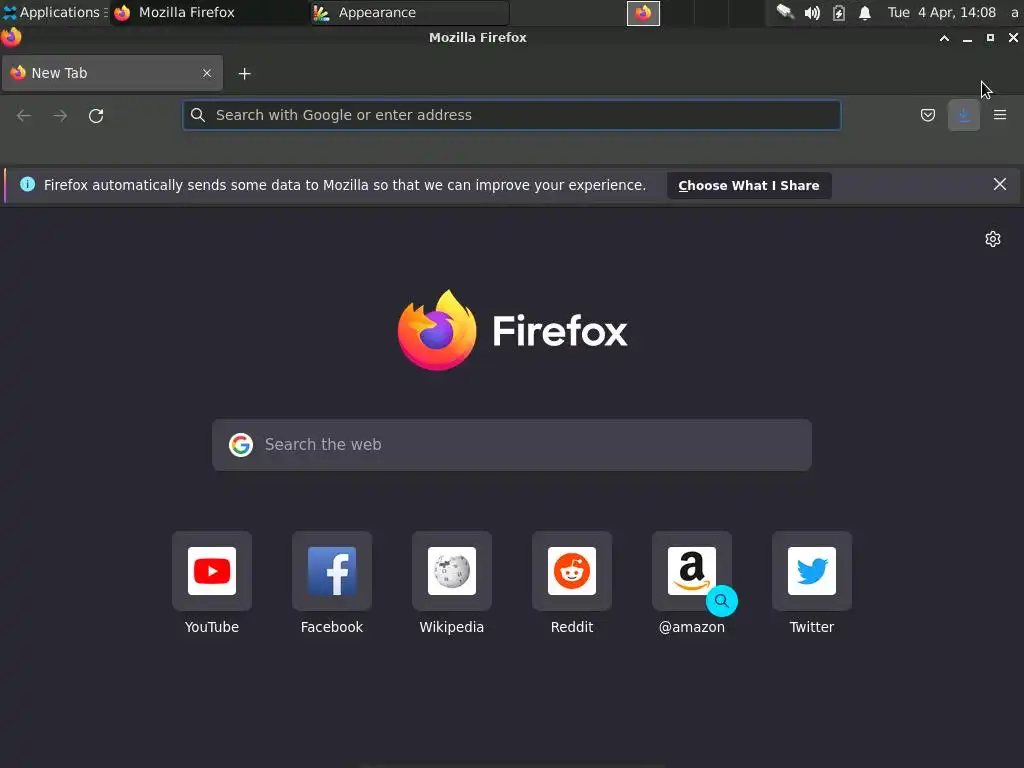1024x768 pixels.
Task: Switch to Mozilla Firefox taskbar entry
Action: pos(209,12)
